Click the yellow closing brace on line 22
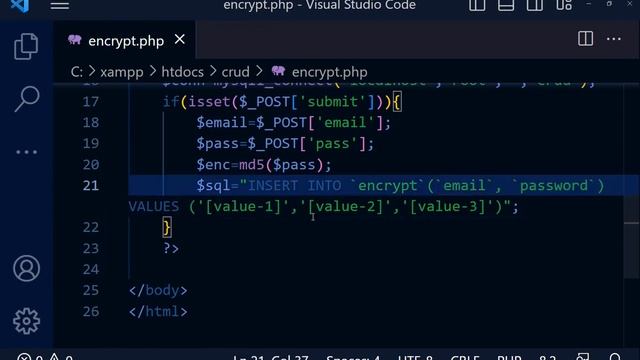The image size is (640, 360). pos(167,227)
